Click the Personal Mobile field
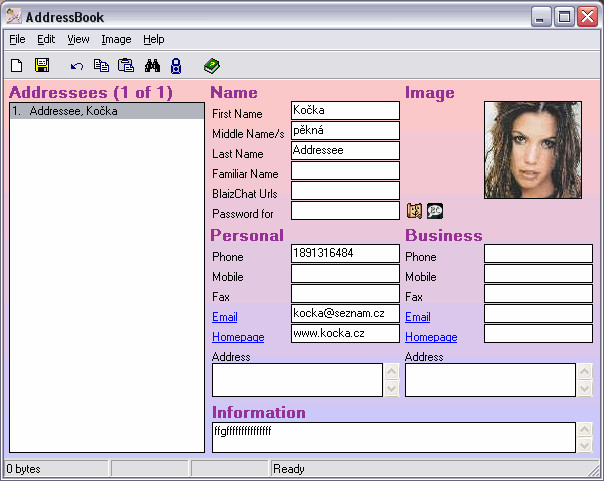 (x=345, y=273)
